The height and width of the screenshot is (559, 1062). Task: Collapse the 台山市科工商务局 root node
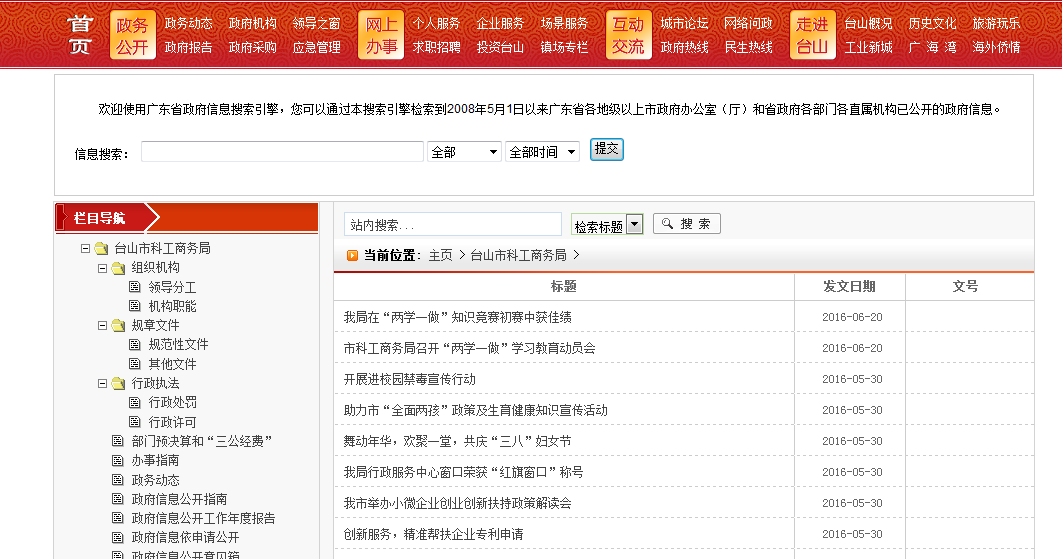[85, 249]
